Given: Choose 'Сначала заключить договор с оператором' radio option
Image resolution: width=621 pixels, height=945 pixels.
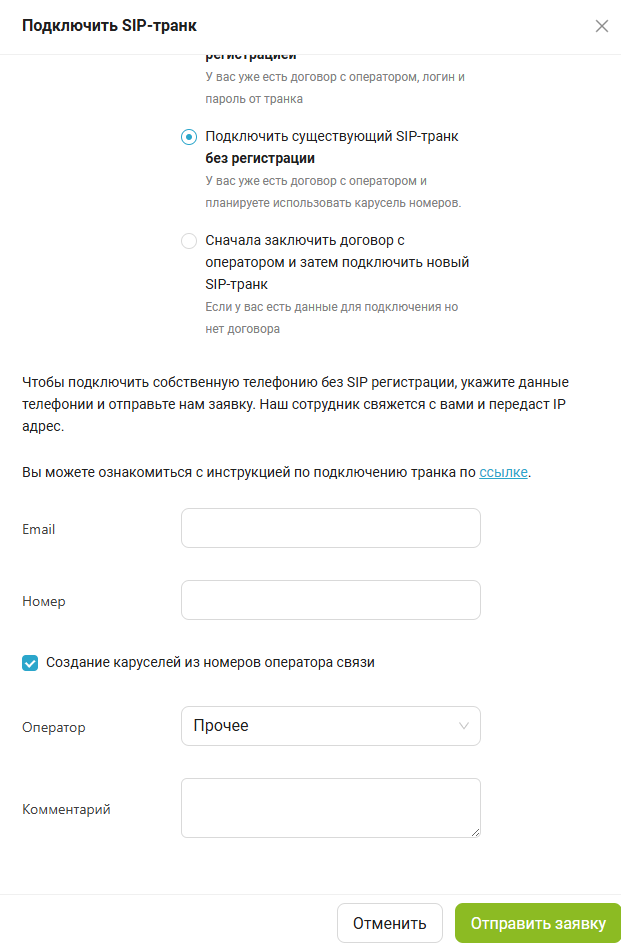Looking at the screenshot, I should point(189,241).
